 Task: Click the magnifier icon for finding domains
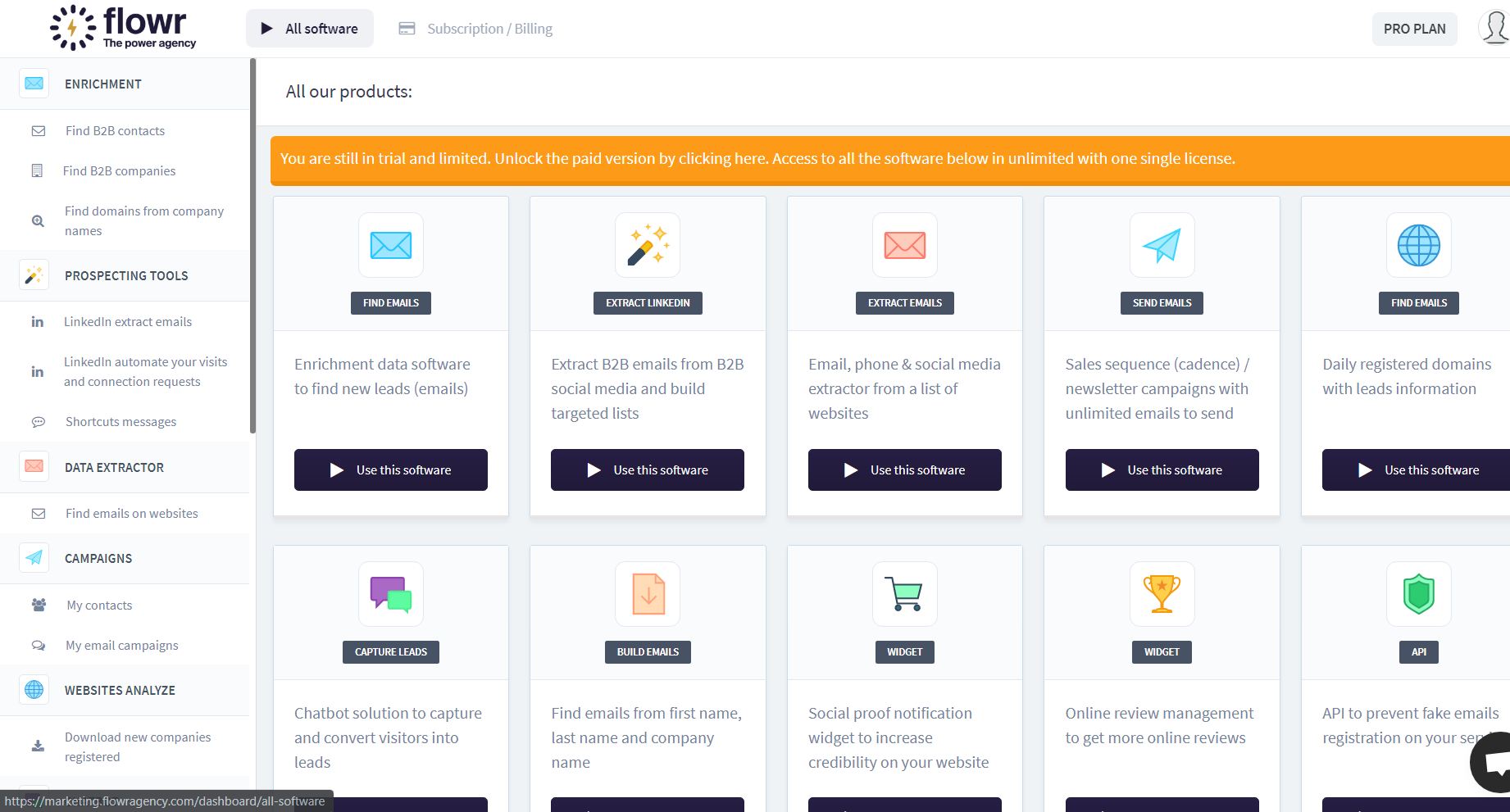38,220
